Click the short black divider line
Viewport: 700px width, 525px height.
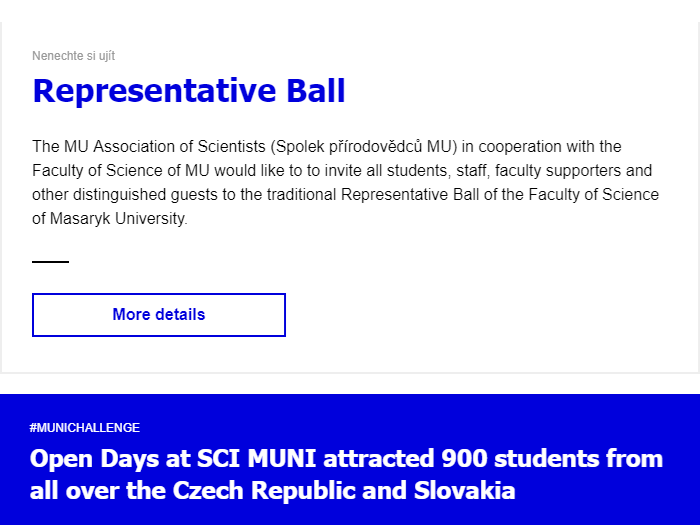coord(50,262)
